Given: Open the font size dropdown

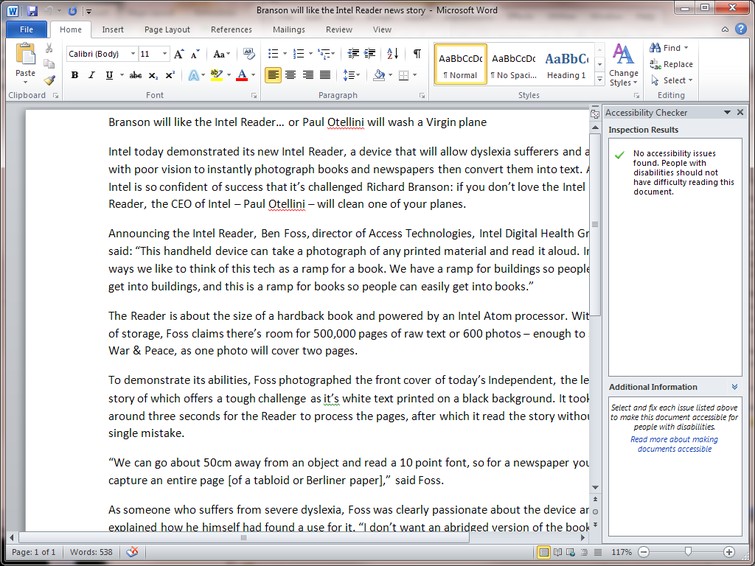Looking at the screenshot, I should pos(165,53).
